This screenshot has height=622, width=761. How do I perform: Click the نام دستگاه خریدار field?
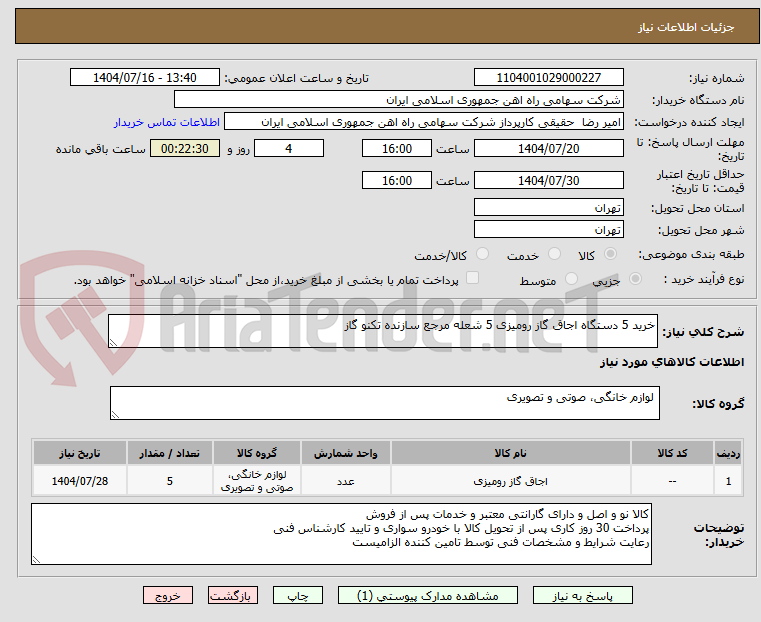[x=398, y=100]
